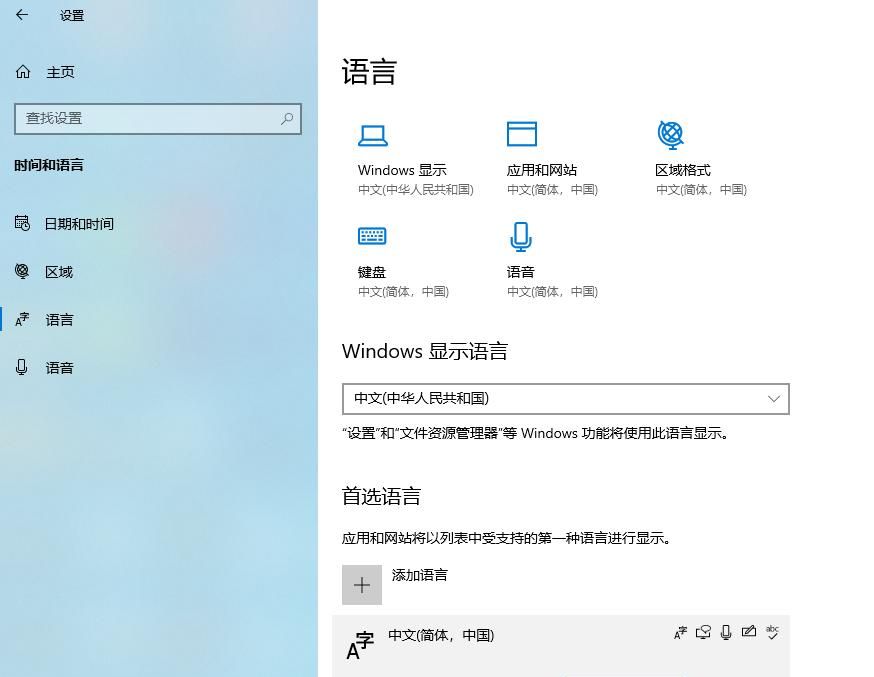Screen dimensions: 874x677
Task: Open the Windows 显示语言 dropdown
Action: pyautogui.click(x=566, y=399)
